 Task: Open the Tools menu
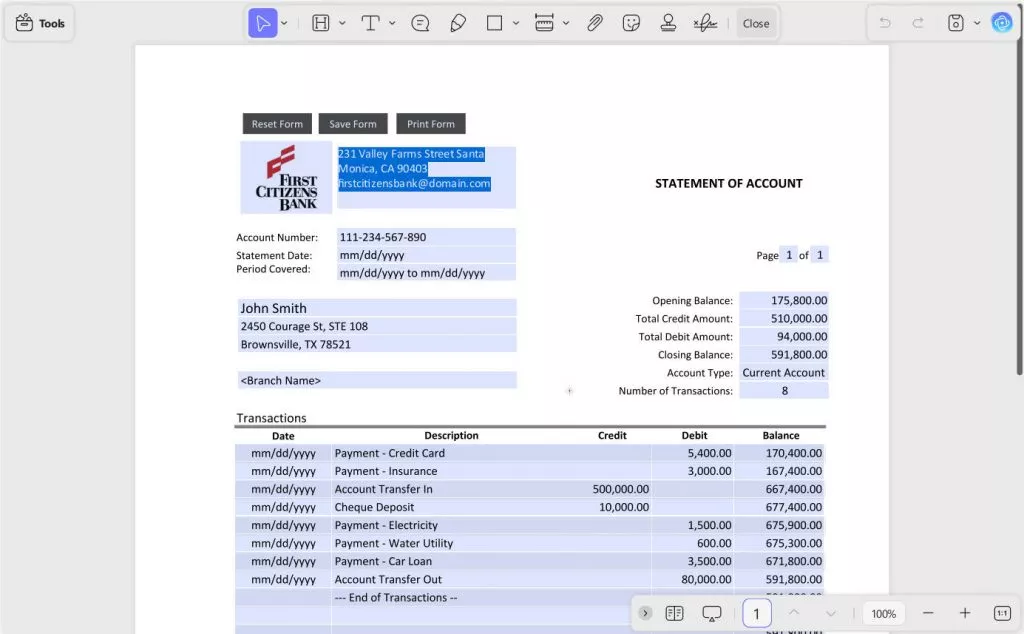(39, 22)
